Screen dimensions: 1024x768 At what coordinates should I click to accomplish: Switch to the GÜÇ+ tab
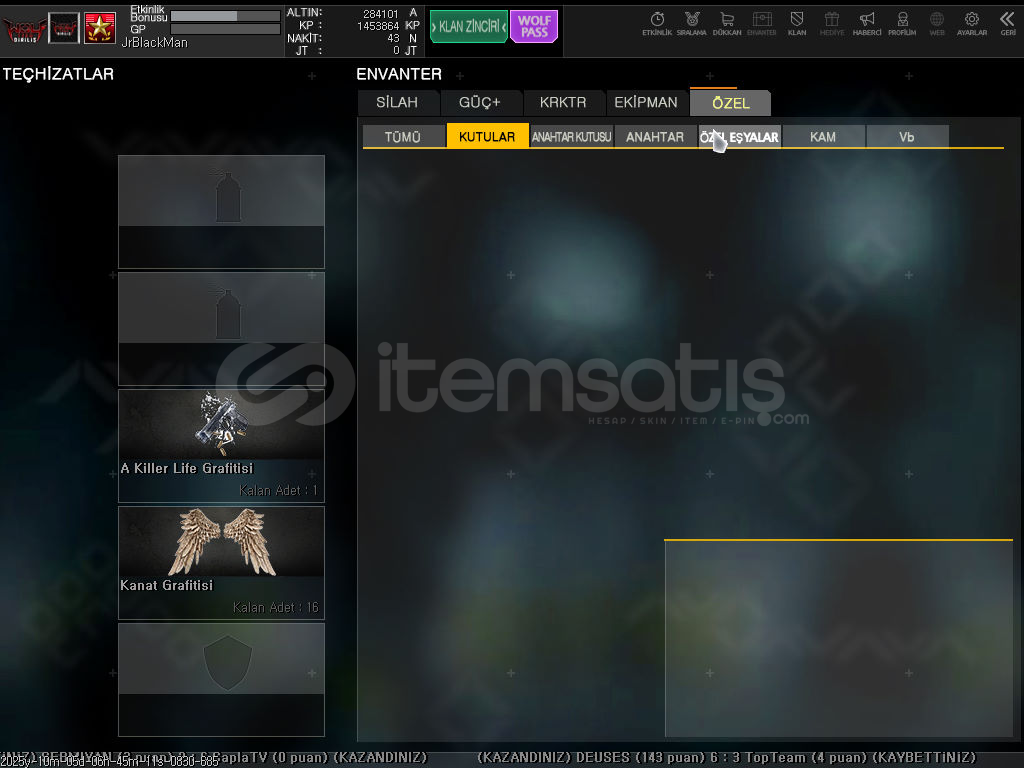coord(479,103)
